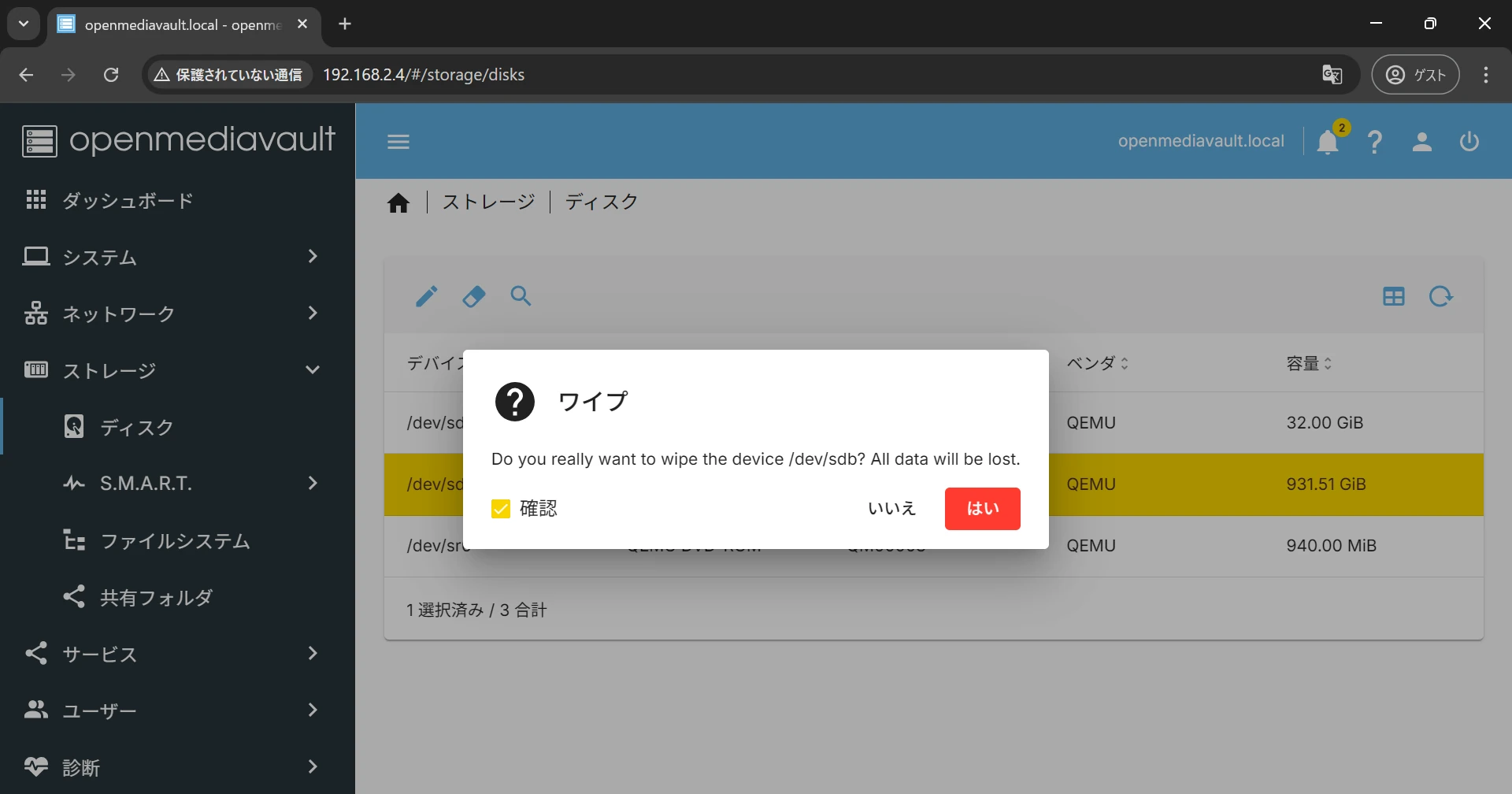The width and height of the screenshot is (1512, 794).
Task: Expand the 診断 menu
Action: click(x=177, y=766)
